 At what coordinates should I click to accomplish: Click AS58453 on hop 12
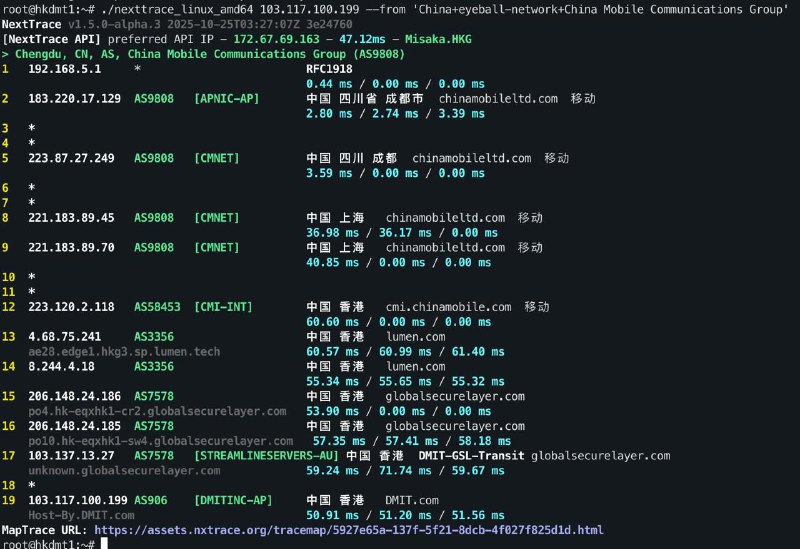[157, 307]
